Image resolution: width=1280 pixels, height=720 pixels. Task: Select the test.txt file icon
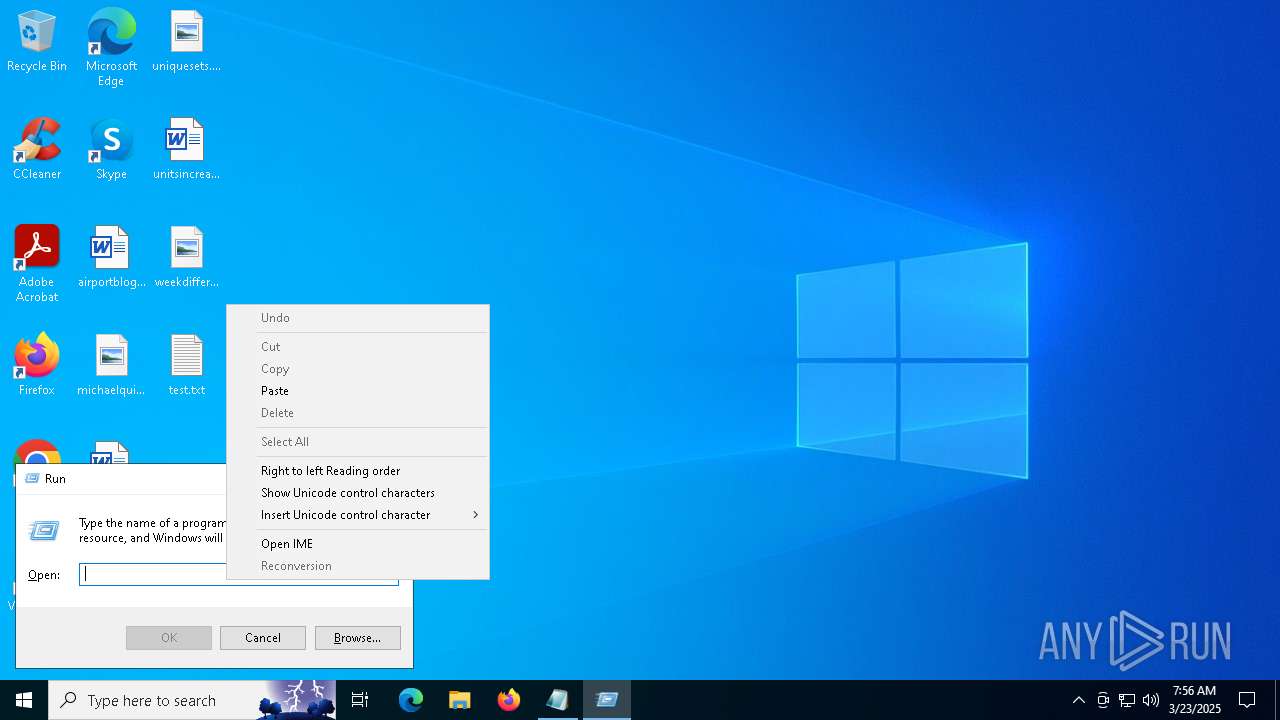click(186, 365)
